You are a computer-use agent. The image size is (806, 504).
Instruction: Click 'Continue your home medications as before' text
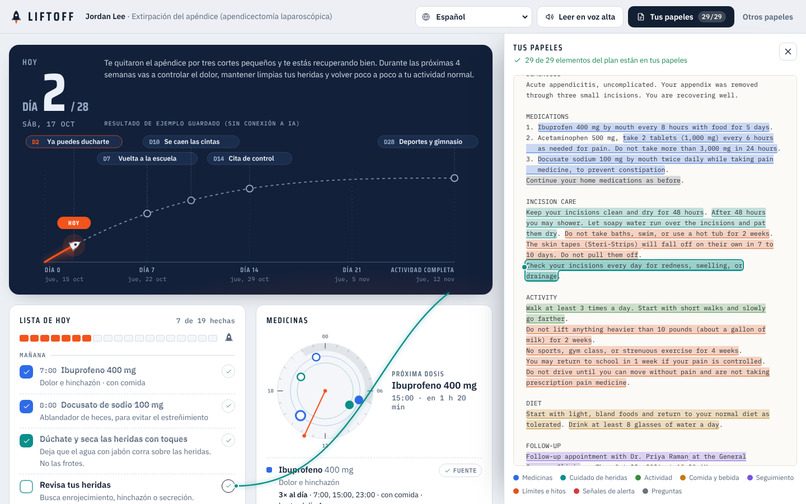tap(603, 181)
